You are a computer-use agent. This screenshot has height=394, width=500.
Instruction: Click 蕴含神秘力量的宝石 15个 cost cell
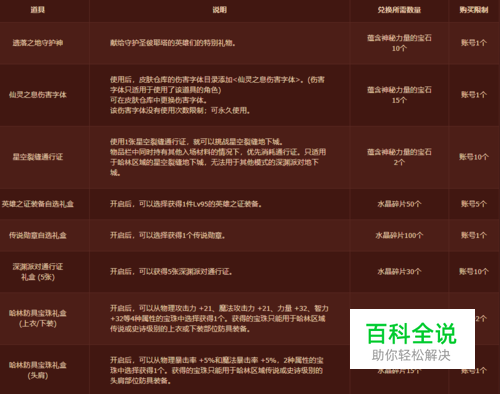399,95
